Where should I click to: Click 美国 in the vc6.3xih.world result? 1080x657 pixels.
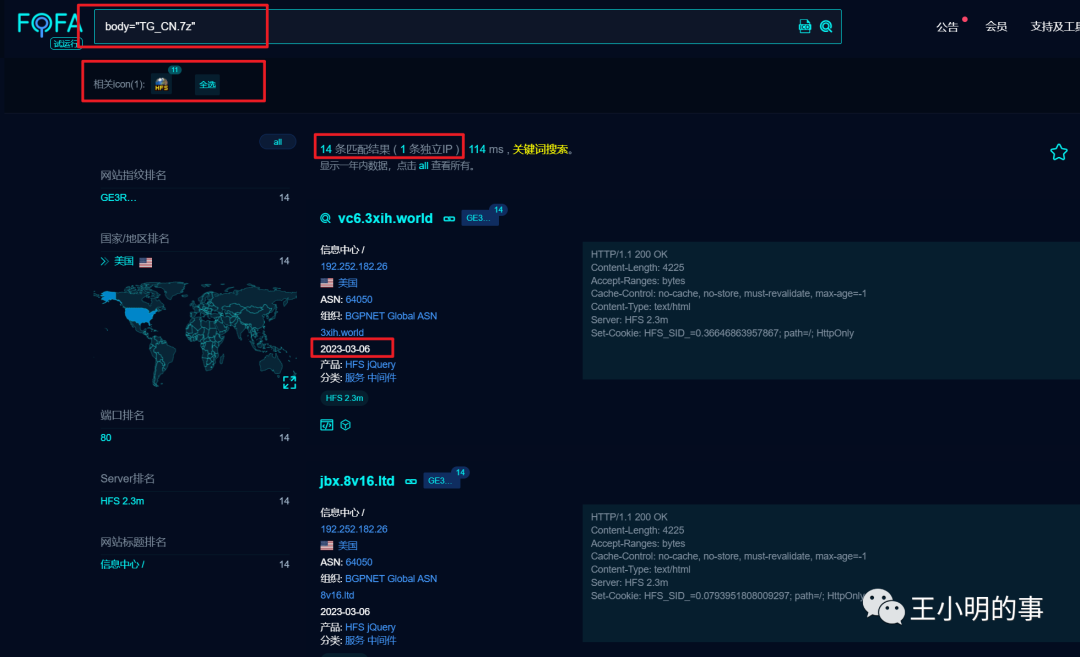coord(347,283)
